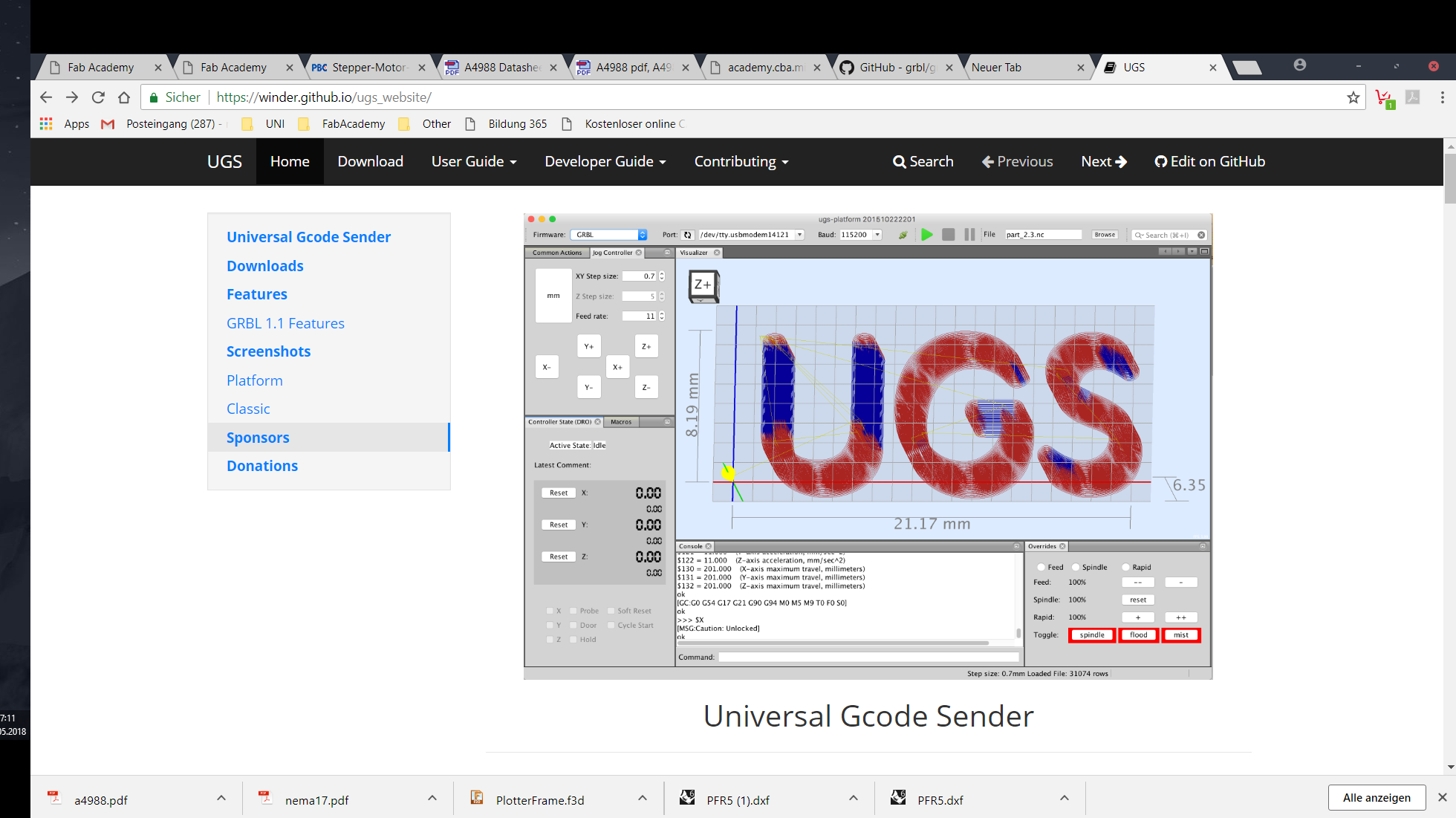Click the Alle anzeigen button

(1376, 797)
